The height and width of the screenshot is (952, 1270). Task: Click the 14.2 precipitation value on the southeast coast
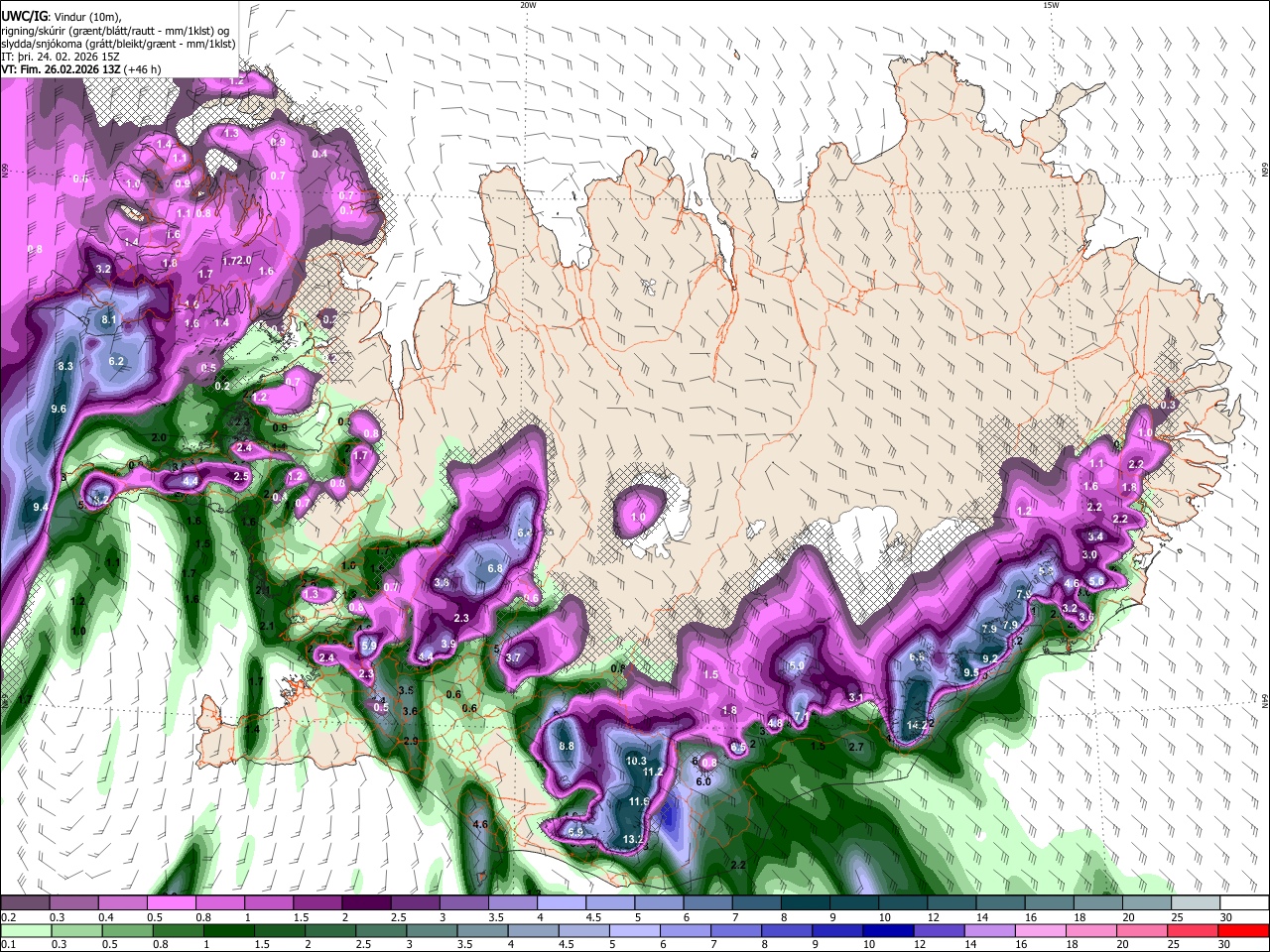coord(917,726)
